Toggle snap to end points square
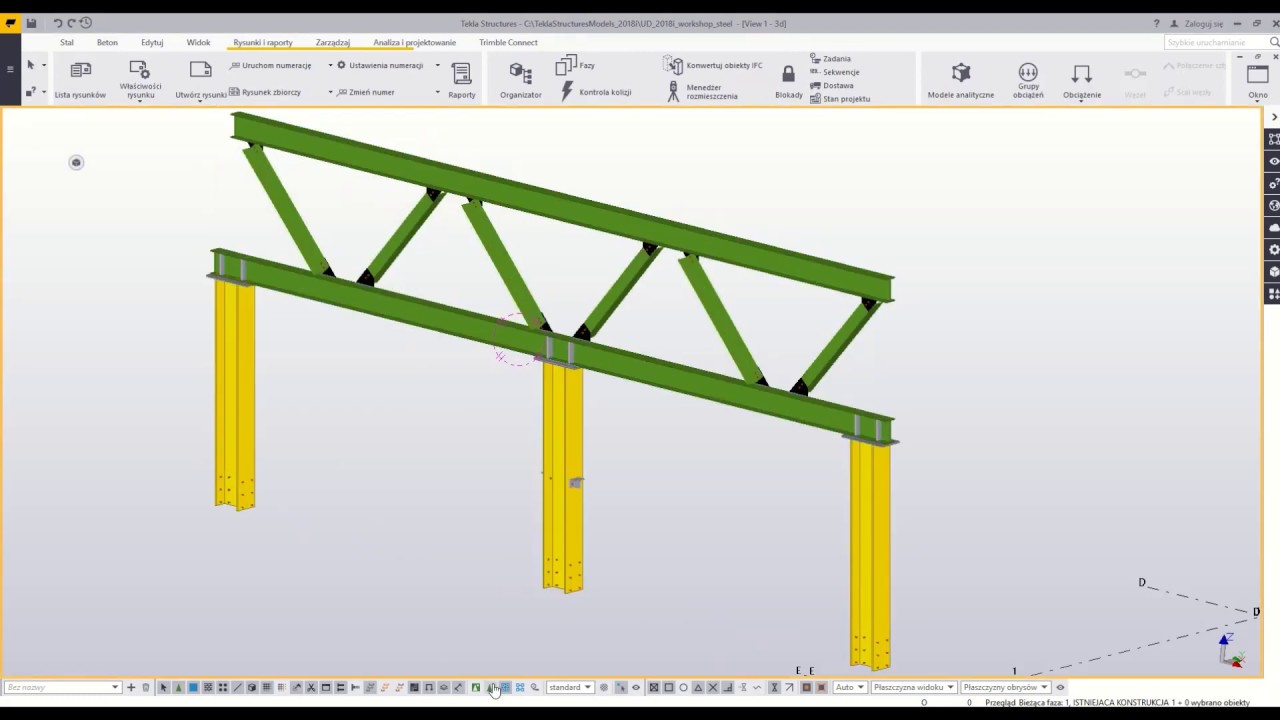Image resolution: width=1280 pixels, height=720 pixels. tap(669, 687)
